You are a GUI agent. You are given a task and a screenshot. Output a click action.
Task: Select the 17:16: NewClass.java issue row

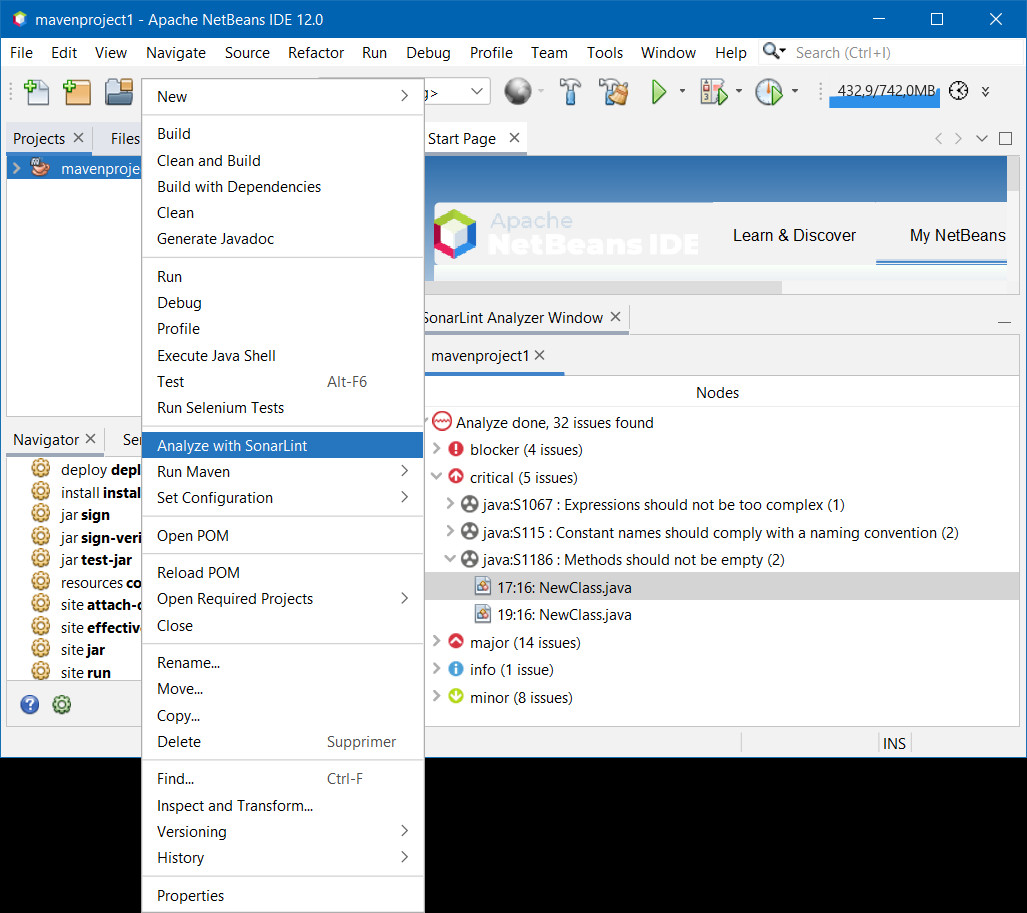coord(722,587)
